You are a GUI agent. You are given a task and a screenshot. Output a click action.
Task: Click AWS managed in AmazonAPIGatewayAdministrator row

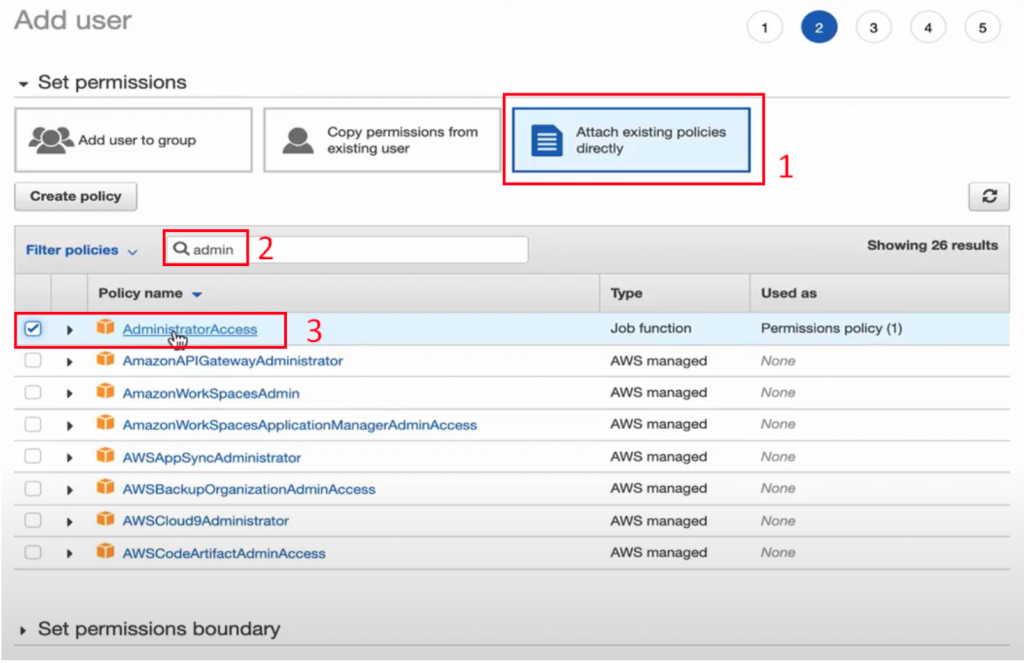pos(658,361)
